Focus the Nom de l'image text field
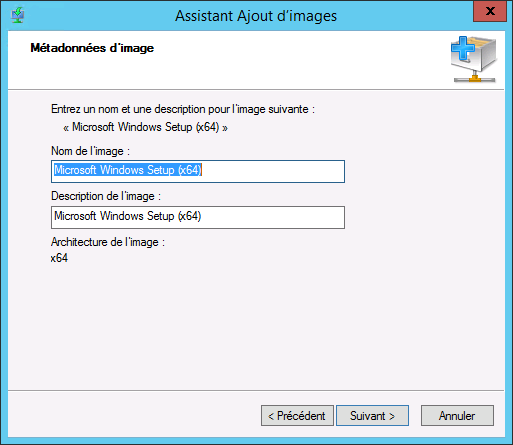 (198, 171)
